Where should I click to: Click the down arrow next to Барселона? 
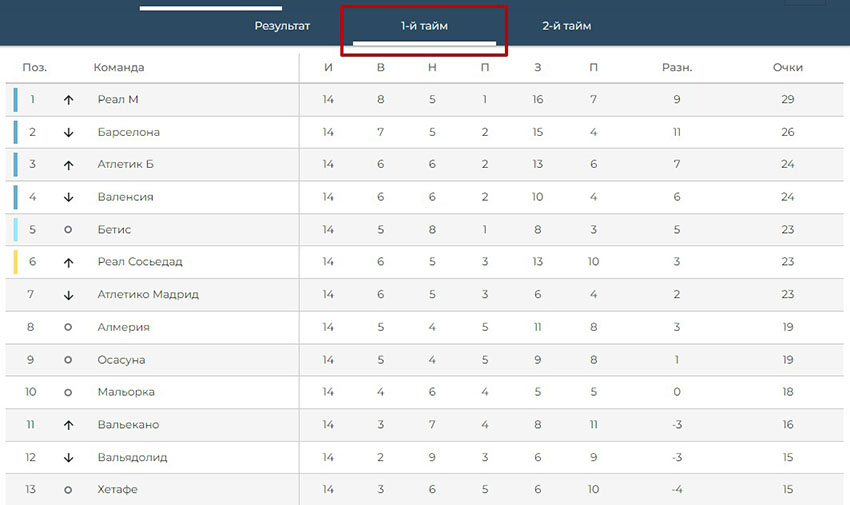68,132
